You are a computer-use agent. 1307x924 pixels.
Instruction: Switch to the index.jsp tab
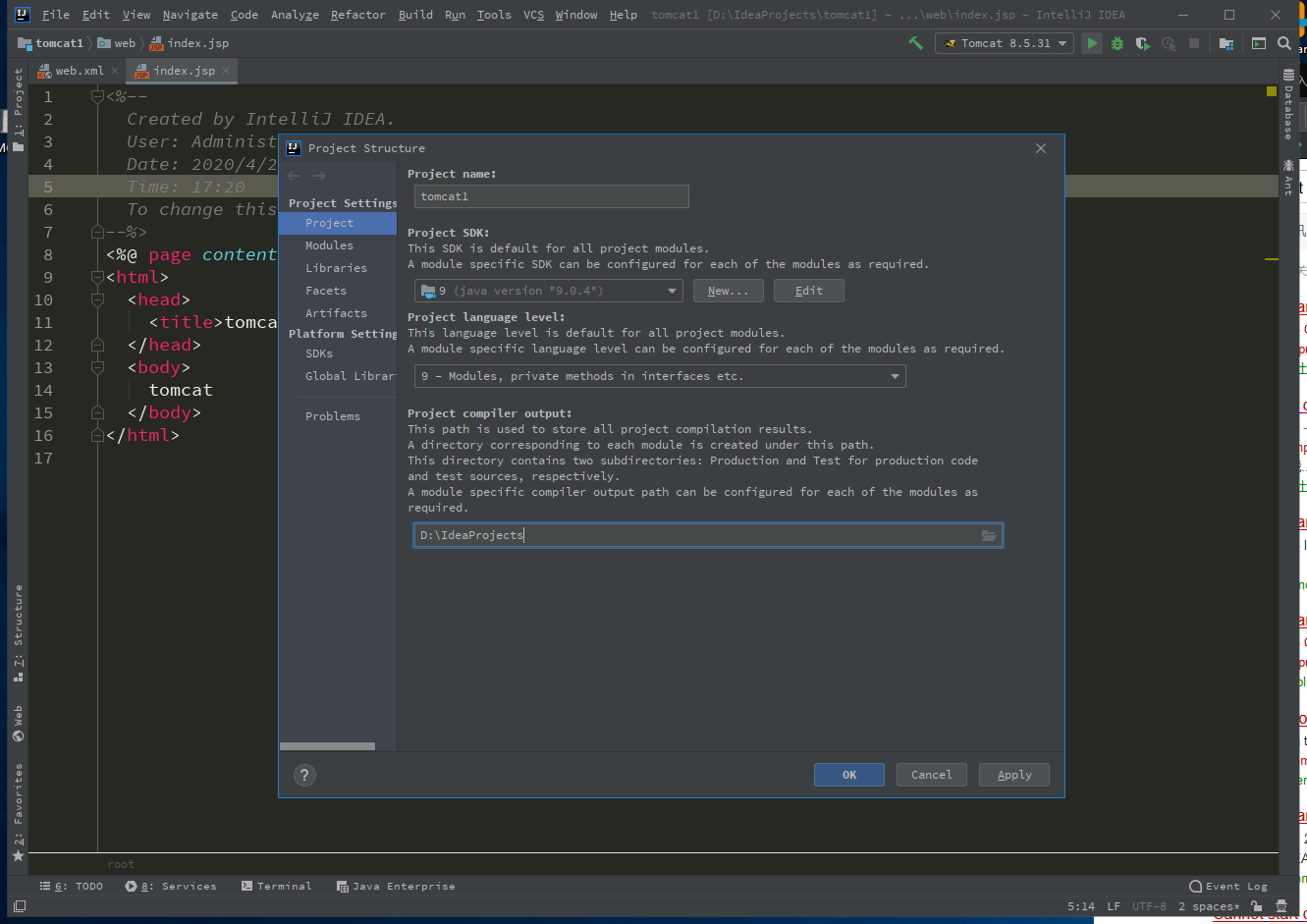click(x=183, y=71)
